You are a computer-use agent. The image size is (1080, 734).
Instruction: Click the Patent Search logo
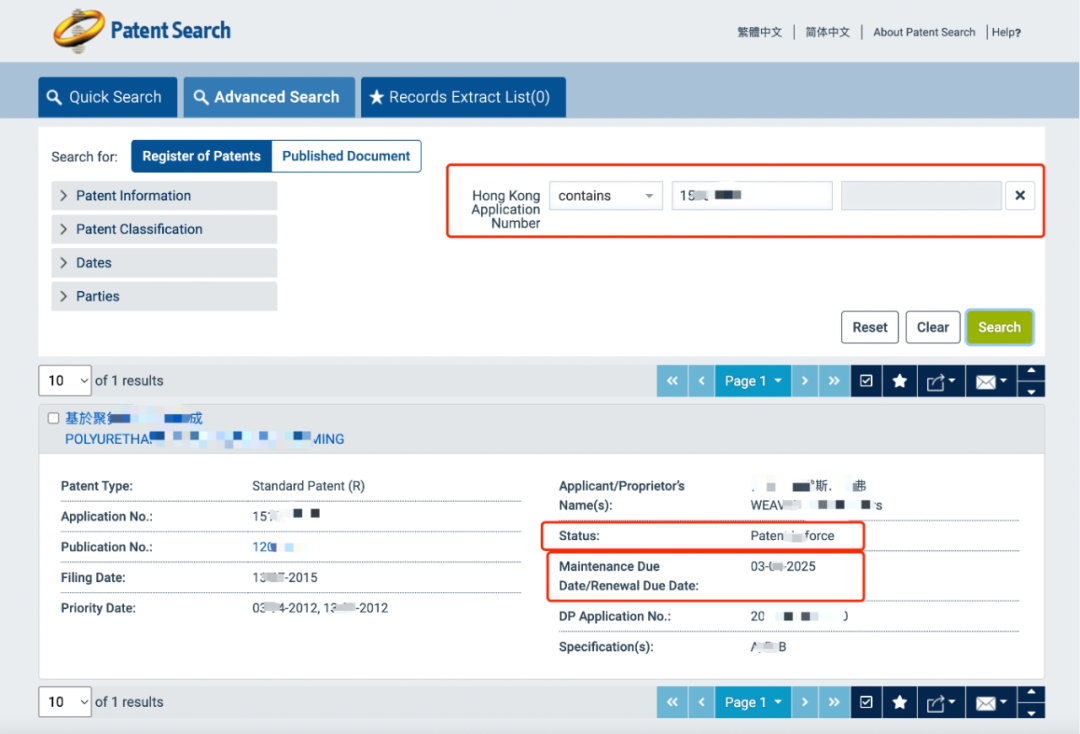click(x=142, y=31)
